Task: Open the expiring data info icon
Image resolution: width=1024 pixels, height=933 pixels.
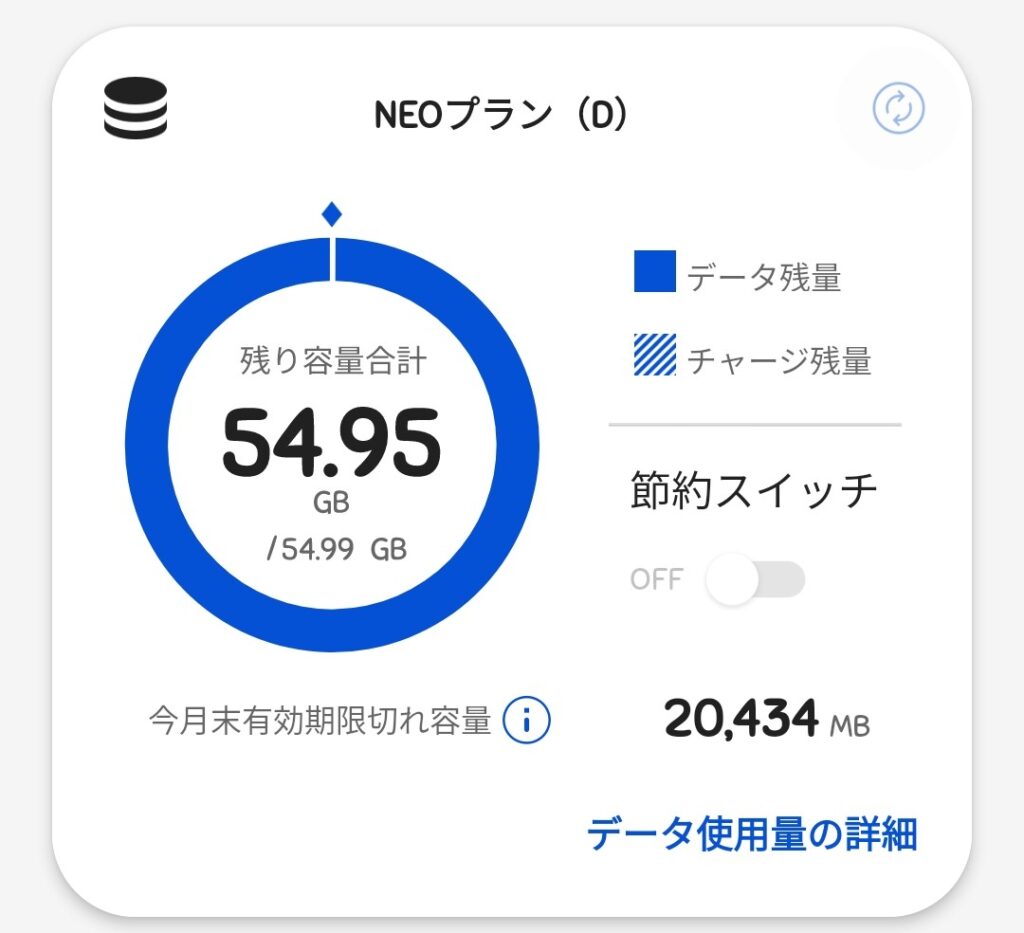Action: (x=527, y=719)
